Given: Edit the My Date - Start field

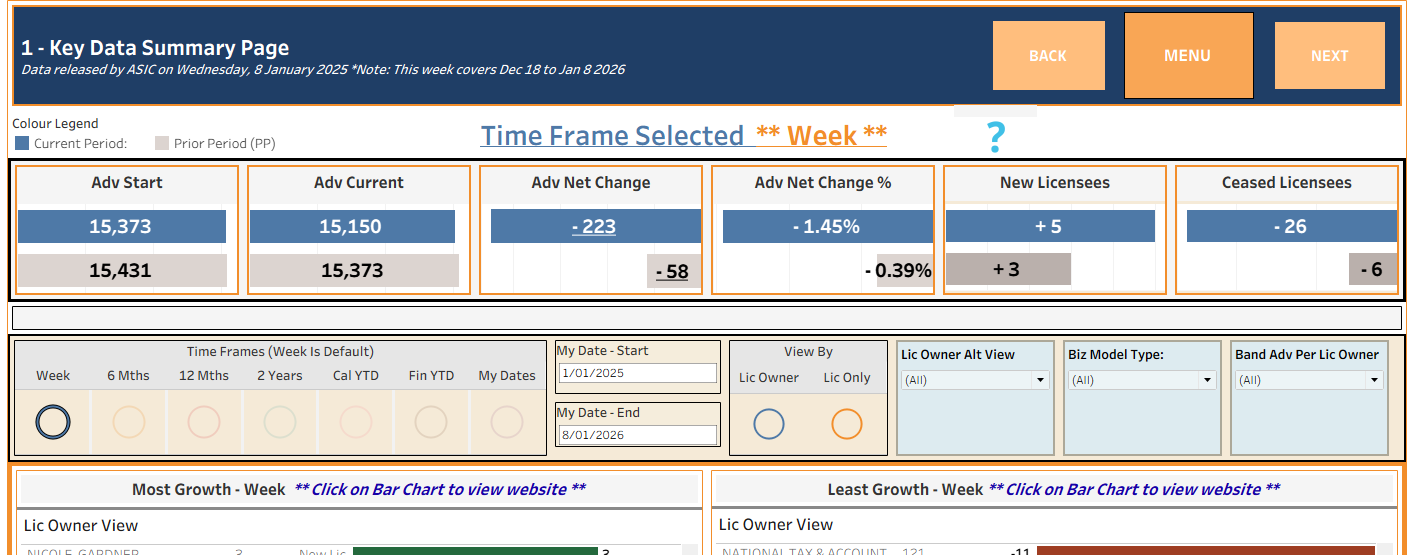Looking at the screenshot, I should pyautogui.click(x=639, y=373).
